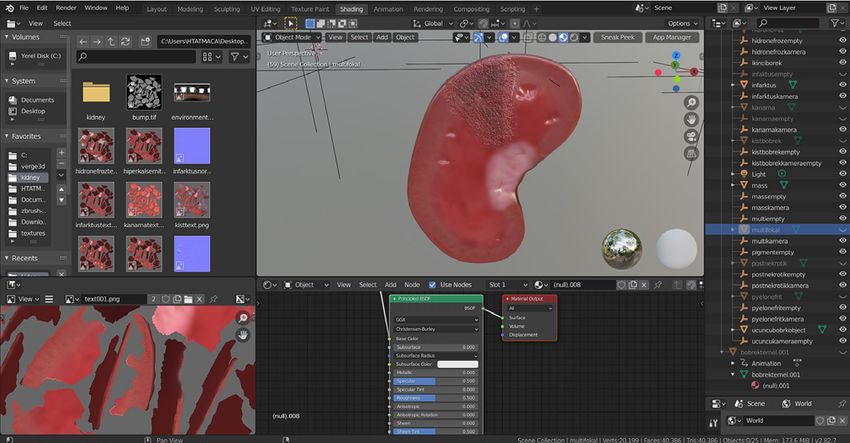Toggle camera view gizmo in viewport
The width and height of the screenshot is (850, 443).
click(691, 136)
